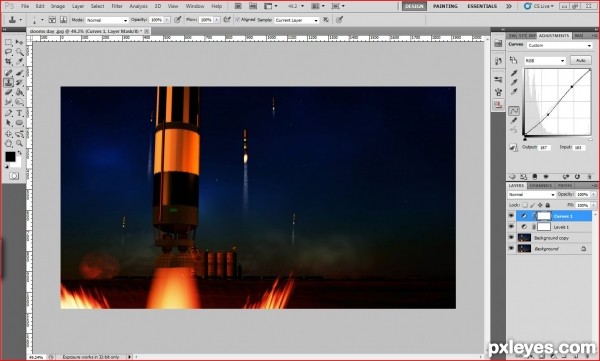Screen dimensions: 600x361
Task: Switch to the Design workspace
Action: point(414,6)
